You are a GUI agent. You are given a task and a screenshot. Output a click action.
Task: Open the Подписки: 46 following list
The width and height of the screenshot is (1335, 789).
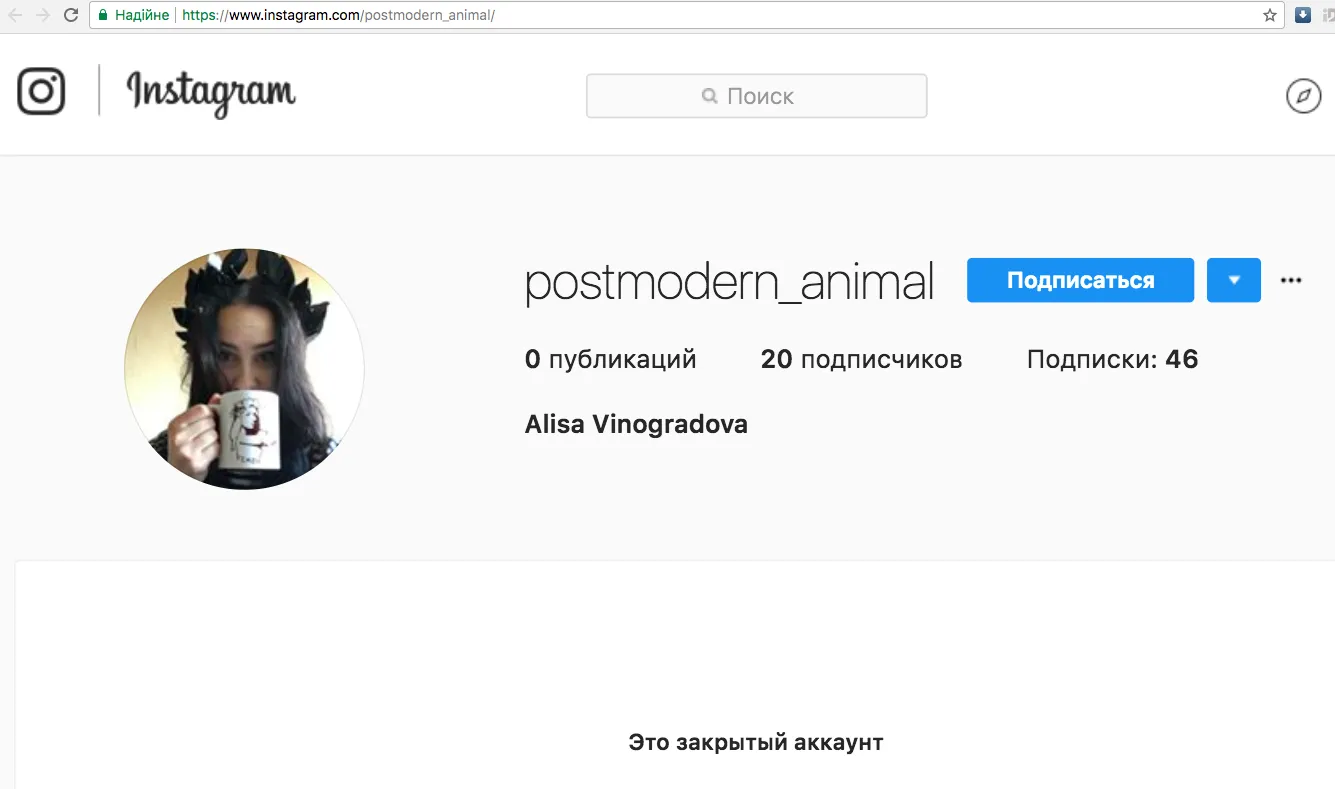pyautogui.click(x=1112, y=359)
